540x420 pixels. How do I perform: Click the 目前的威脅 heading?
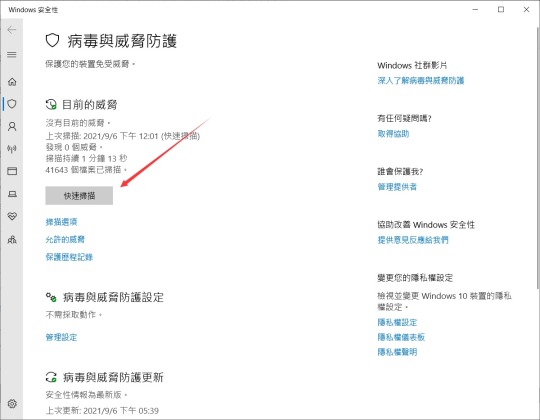[90, 104]
